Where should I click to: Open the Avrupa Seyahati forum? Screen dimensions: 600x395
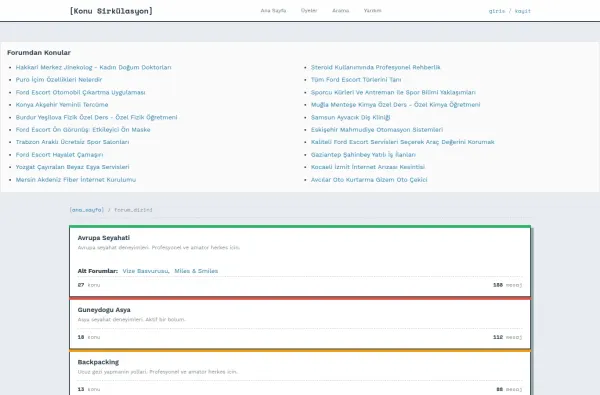pos(104,238)
